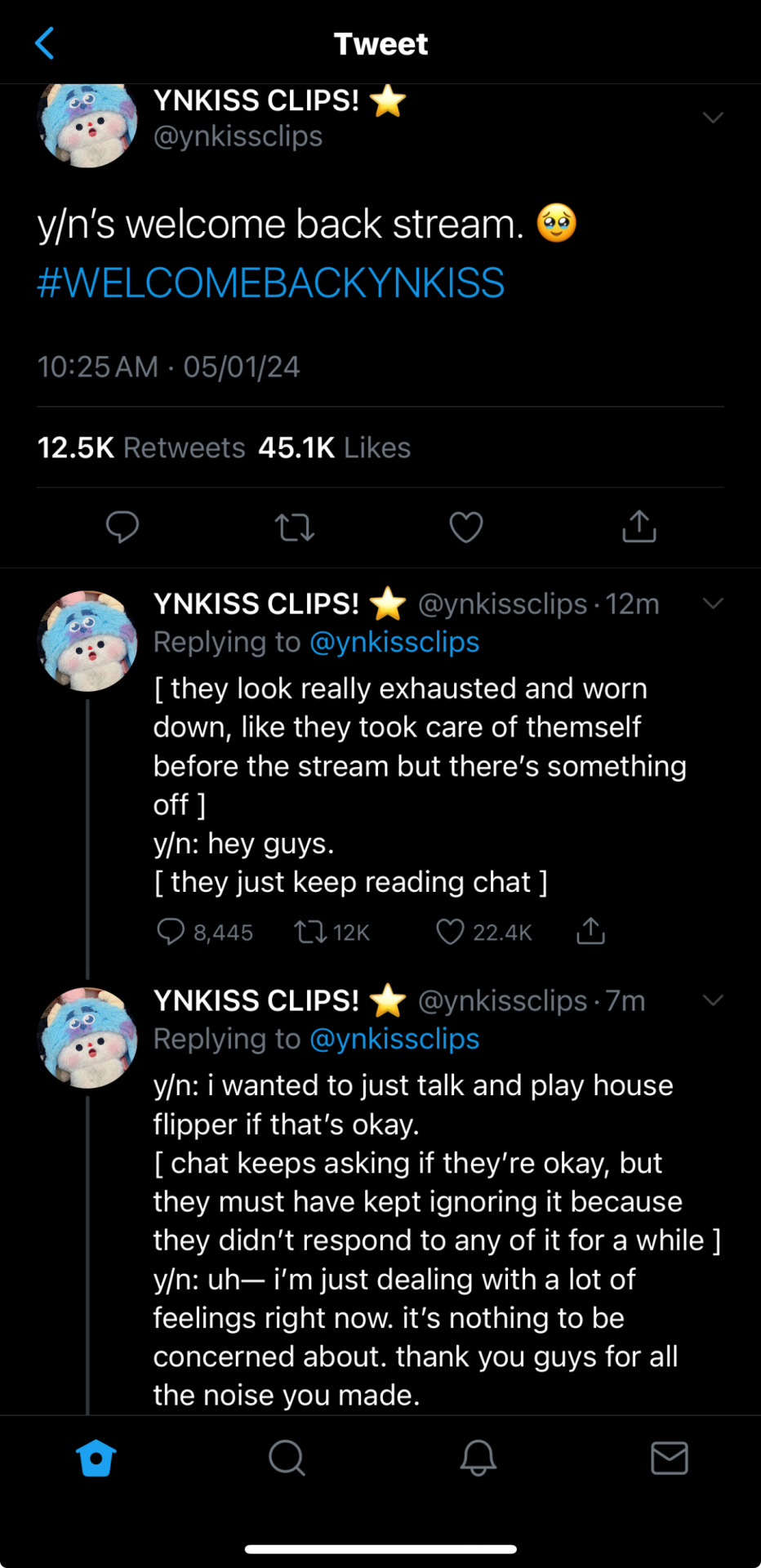The image size is (761, 1568).
Task: Like the reply with 22.4K likes
Action: (x=450, y=932)
